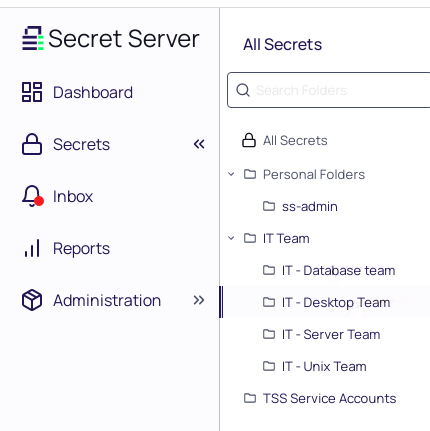Open the Administration menu item

click(x=107, y=300)
